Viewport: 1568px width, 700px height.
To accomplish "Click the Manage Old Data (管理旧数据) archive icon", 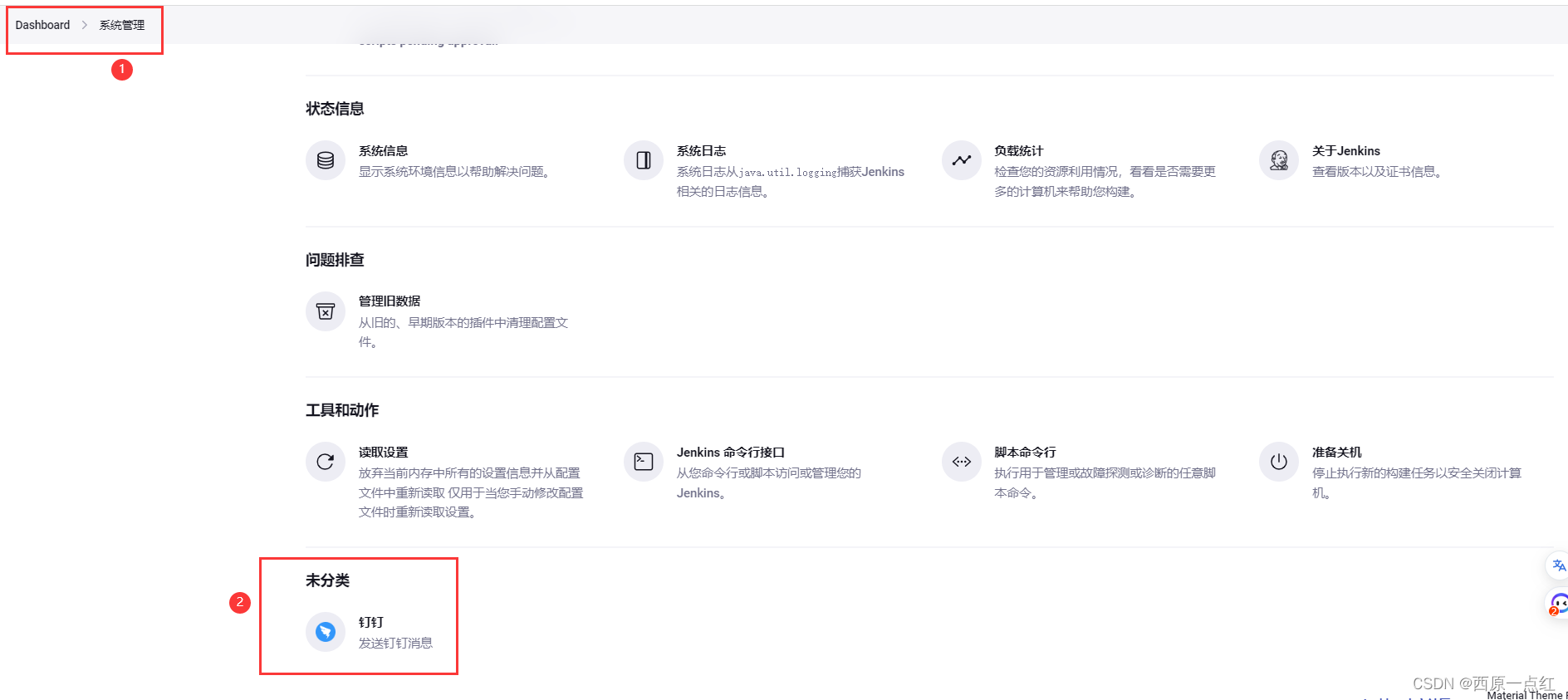I will click(x=326, y=311).
